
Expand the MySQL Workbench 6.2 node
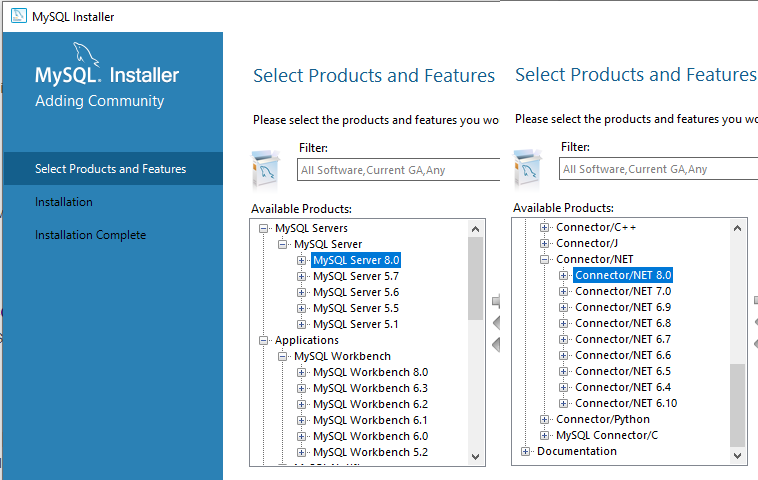[x=301, y=404]
